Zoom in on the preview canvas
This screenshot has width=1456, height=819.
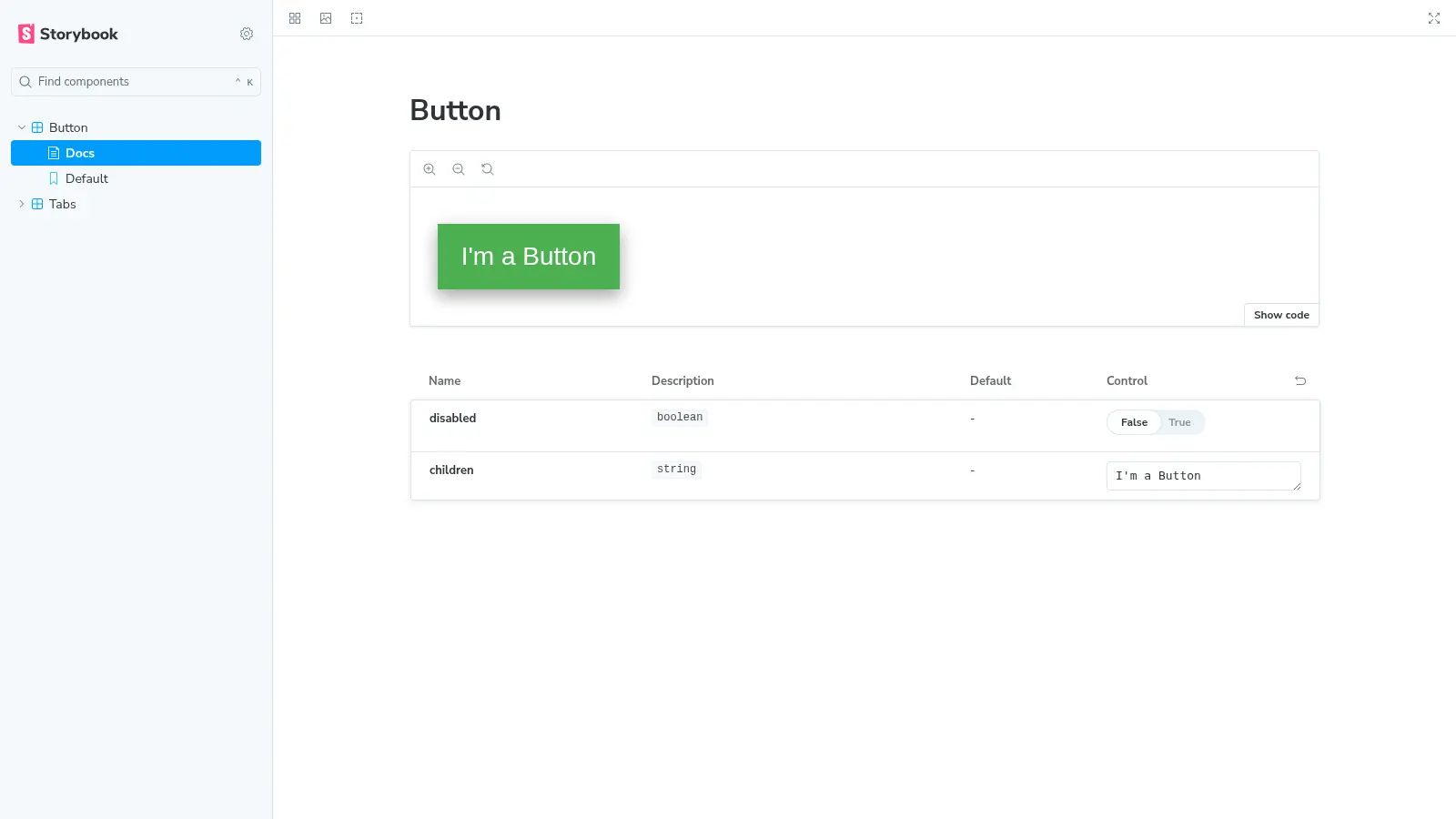point(430,169)
